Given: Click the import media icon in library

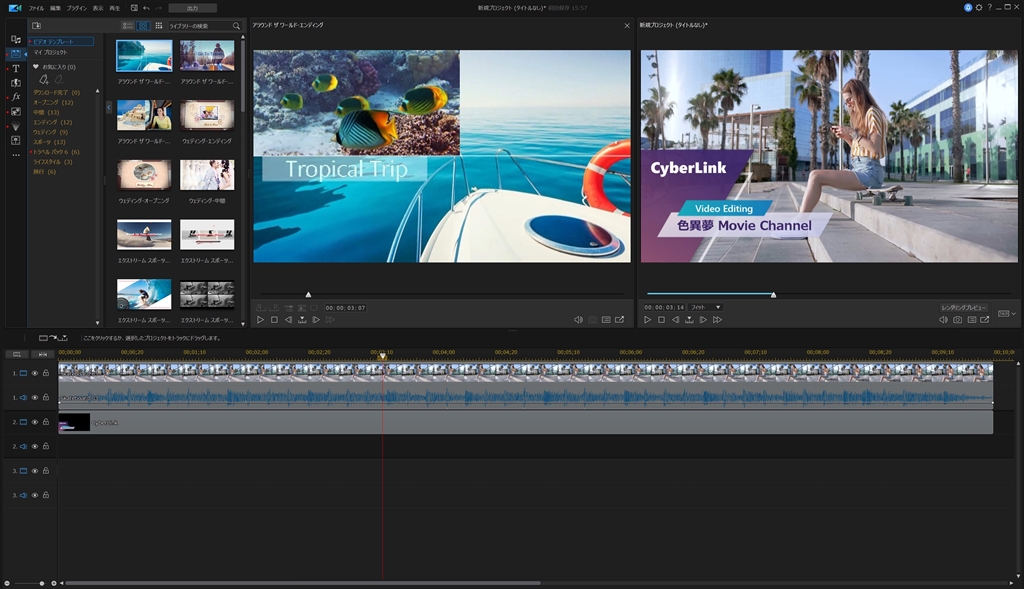Looking at the screenshot, I should tap(37, 25).
